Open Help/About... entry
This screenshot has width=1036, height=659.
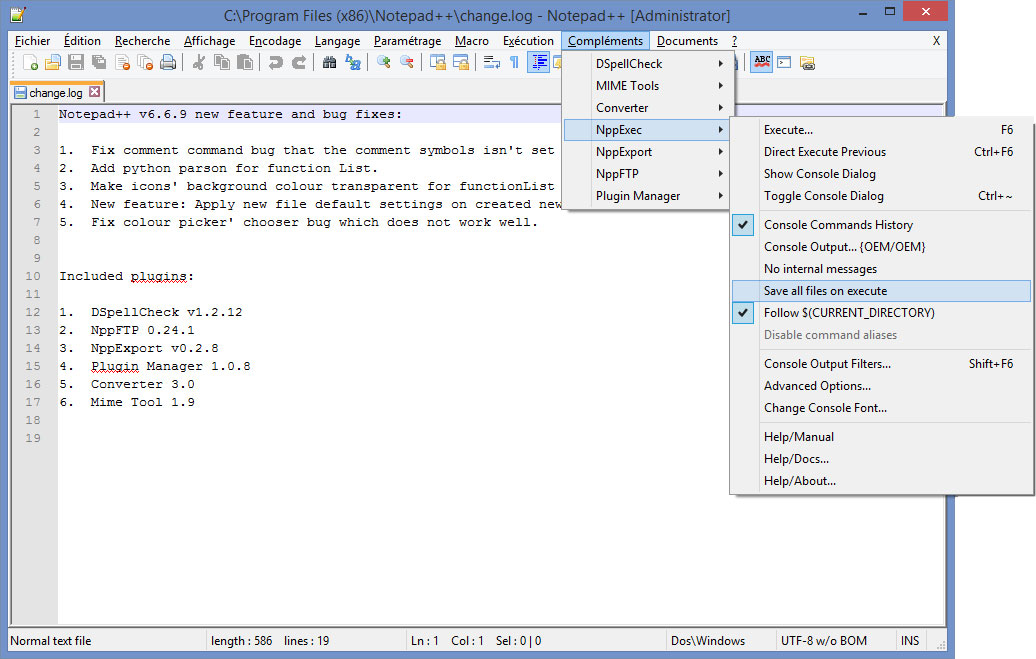881,481
